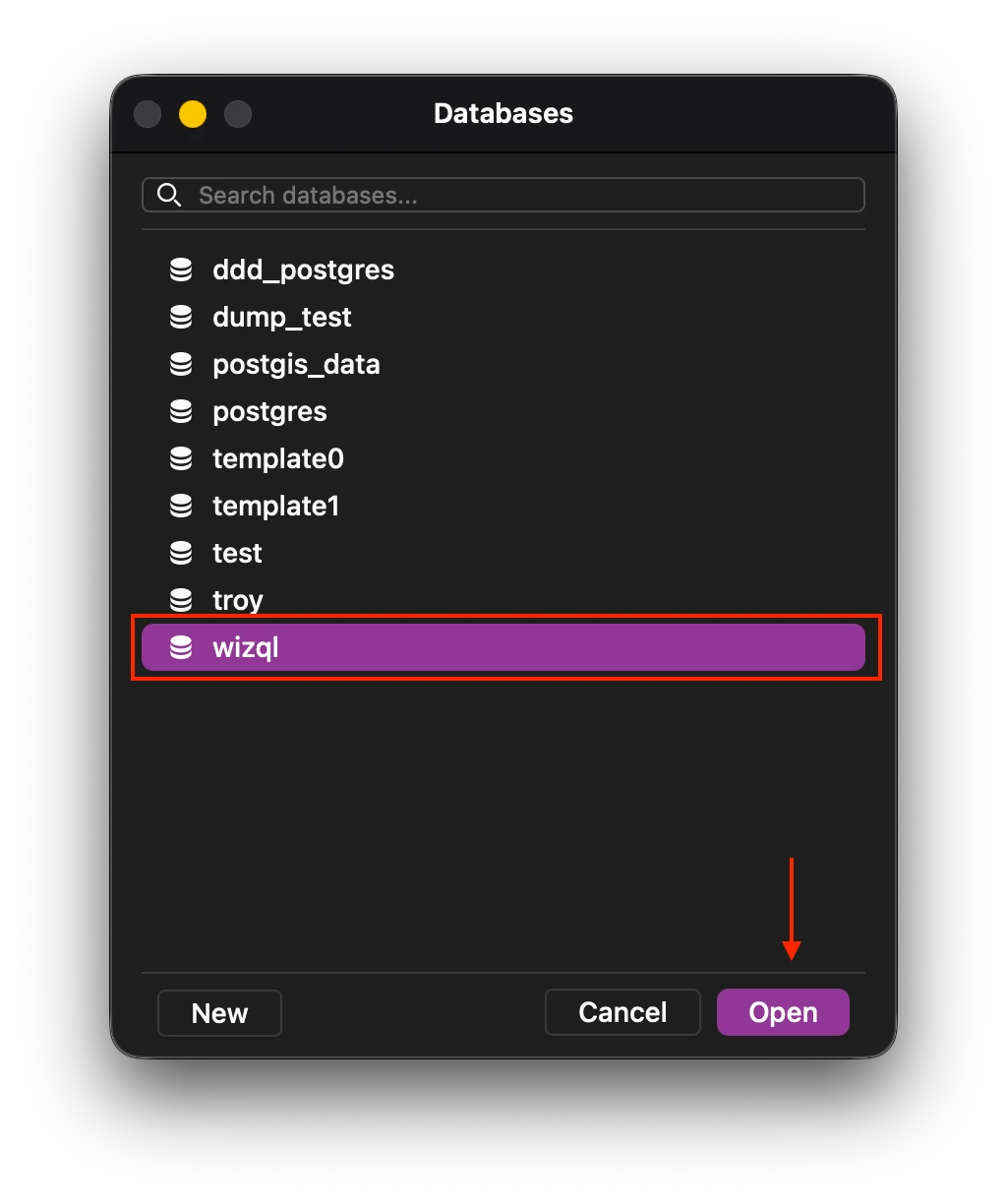Click the database icon next to dump_test
This screenshot has height=1204, width=1007.
tap(182, 316)
